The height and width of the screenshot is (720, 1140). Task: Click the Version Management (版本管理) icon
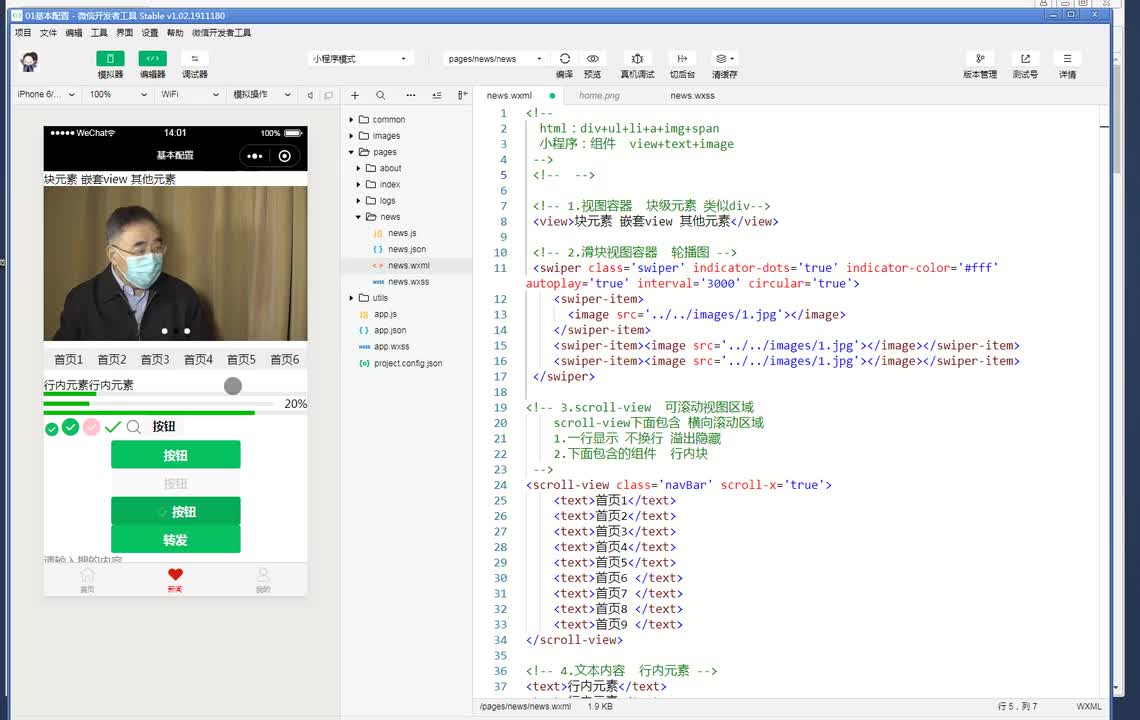(x=980, y=59)
